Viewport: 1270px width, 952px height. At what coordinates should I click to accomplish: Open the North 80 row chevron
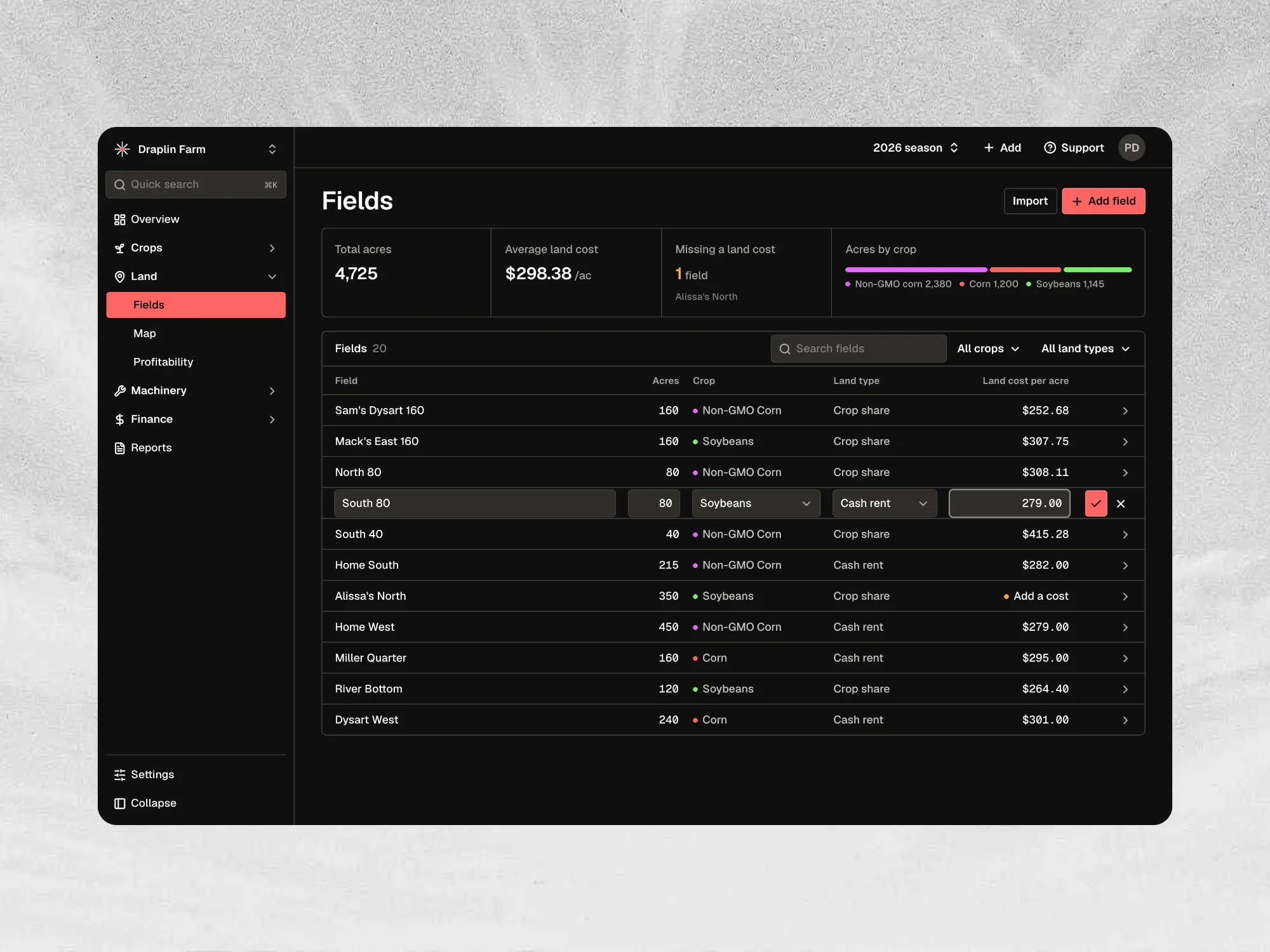pyautogui.click(x=1125, y=473)
